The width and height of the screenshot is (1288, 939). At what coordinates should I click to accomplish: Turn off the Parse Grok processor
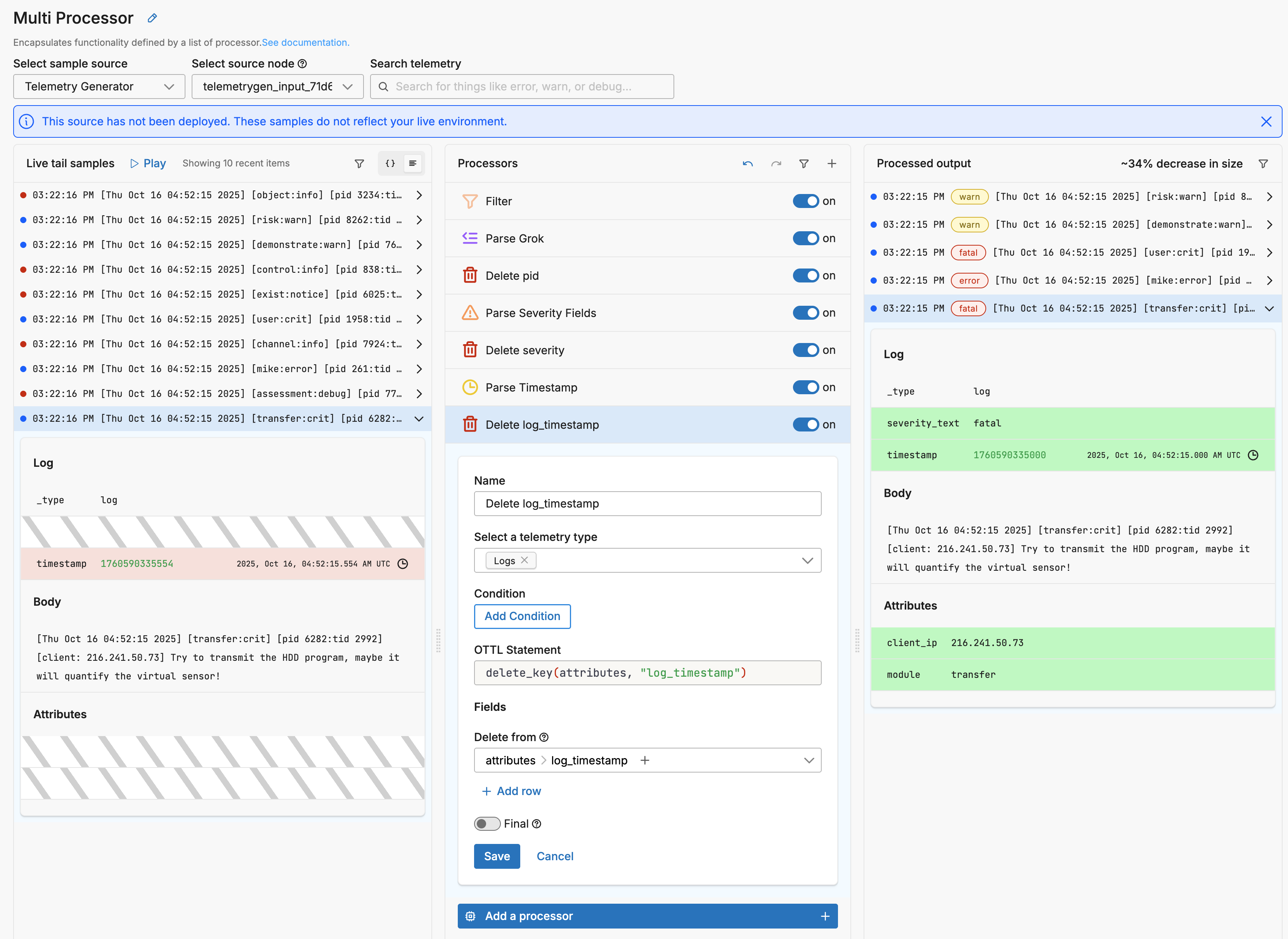(806, 238)
